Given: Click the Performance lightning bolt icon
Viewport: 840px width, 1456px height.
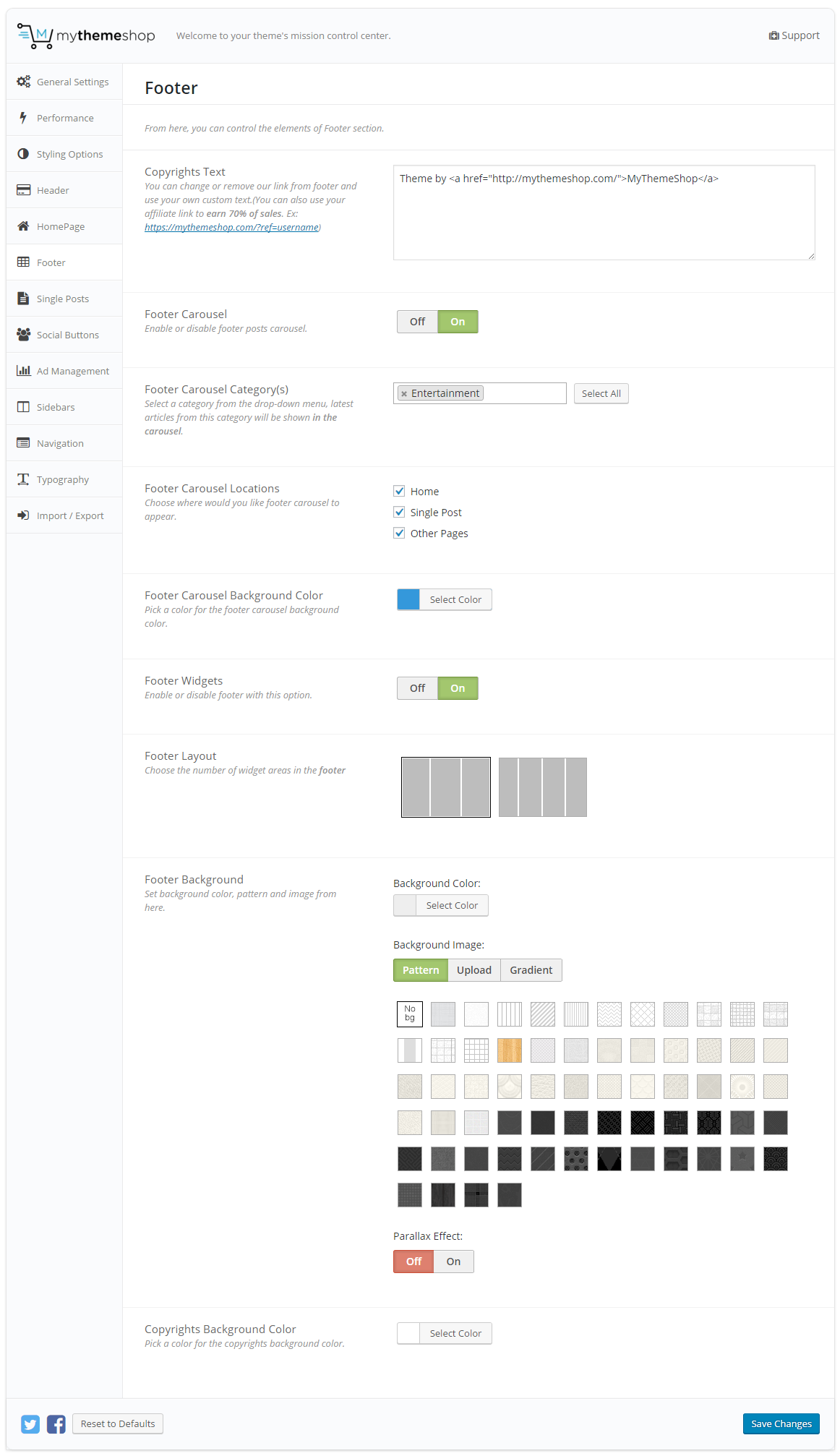Looking at the screenshot, I should point(23,118).
